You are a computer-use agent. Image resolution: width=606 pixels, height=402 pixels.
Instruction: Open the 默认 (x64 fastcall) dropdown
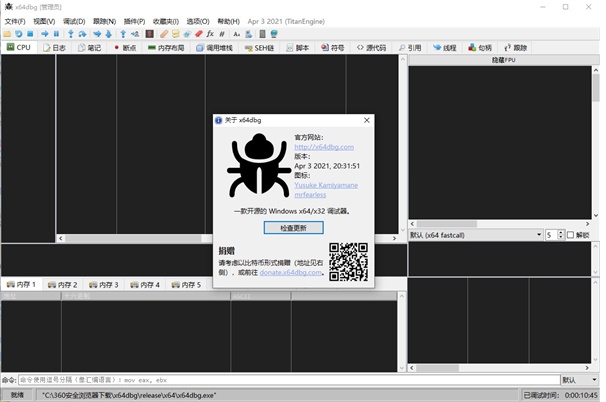[x=475, y=235]
